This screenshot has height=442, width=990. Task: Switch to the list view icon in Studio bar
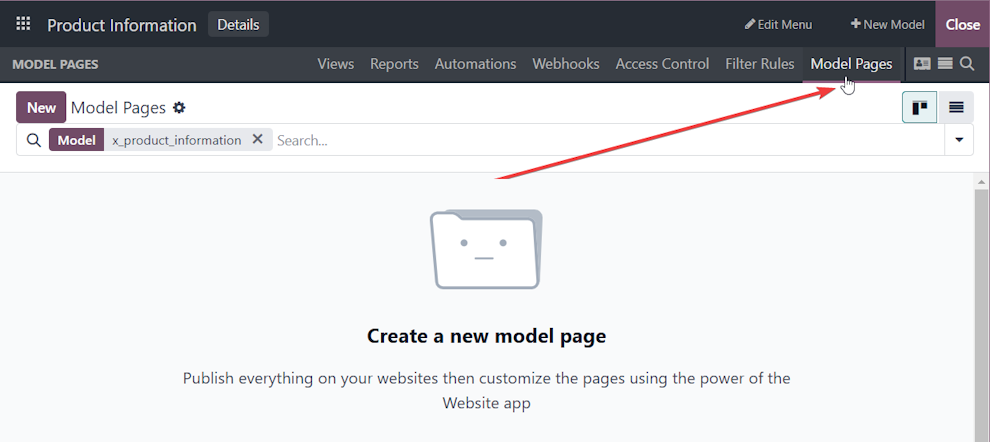tap(944, 64)
